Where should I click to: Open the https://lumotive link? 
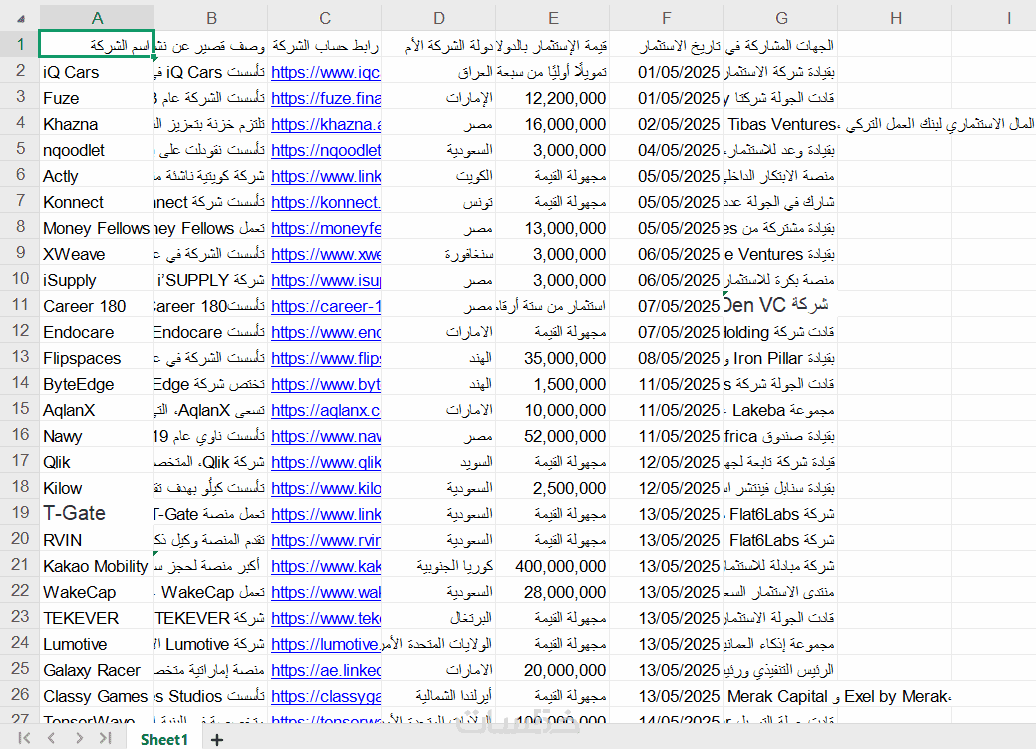326,645
